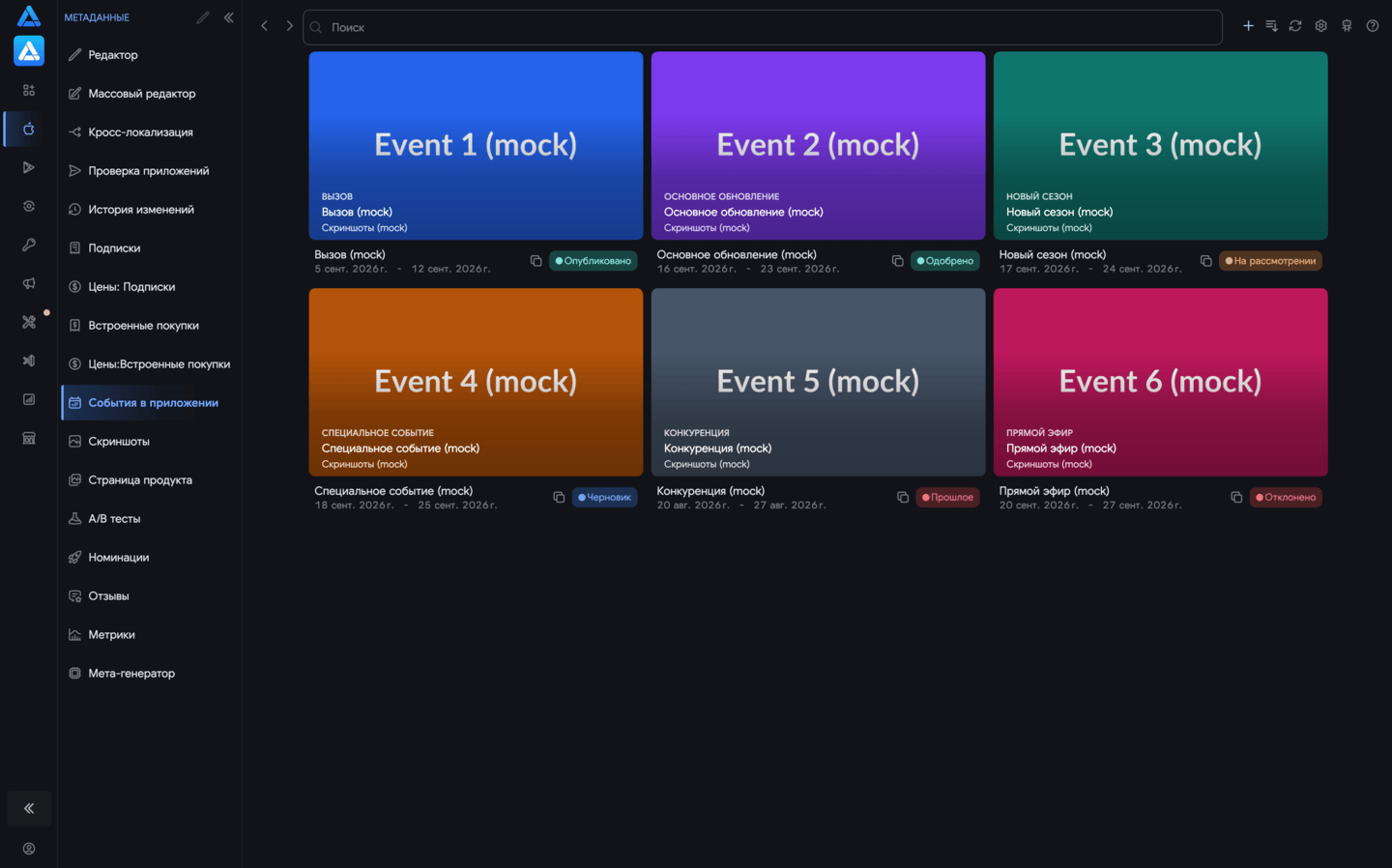Open История изменений section

150,210
